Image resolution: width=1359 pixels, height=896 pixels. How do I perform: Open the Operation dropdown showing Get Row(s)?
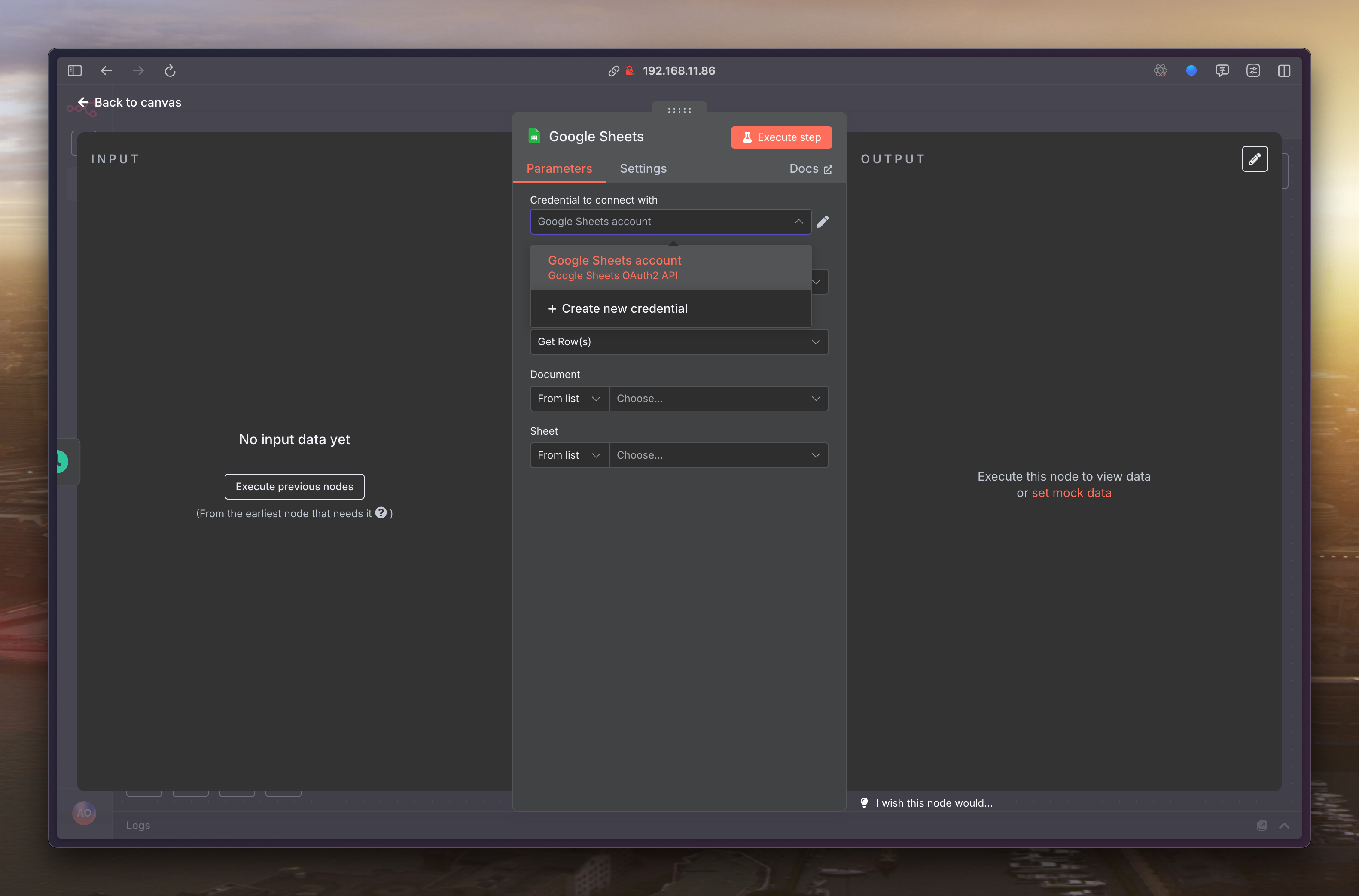(679, 342)
